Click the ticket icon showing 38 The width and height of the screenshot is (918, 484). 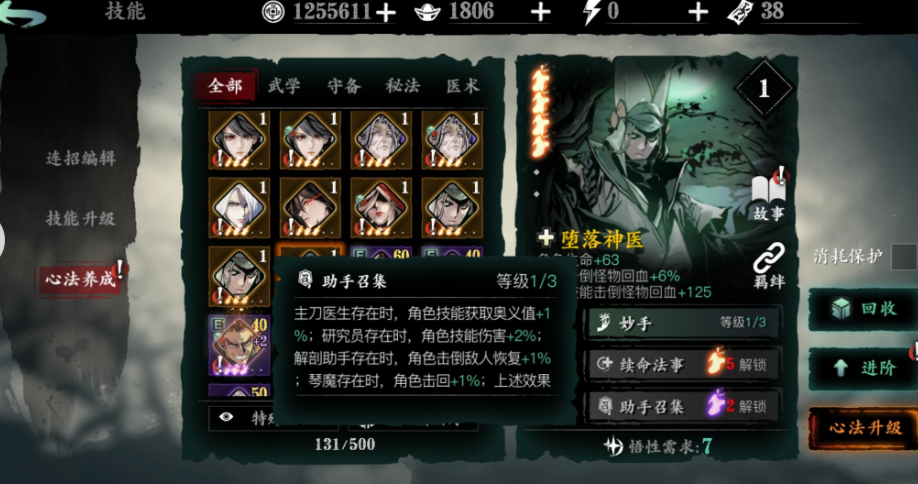tap(739, 12)
